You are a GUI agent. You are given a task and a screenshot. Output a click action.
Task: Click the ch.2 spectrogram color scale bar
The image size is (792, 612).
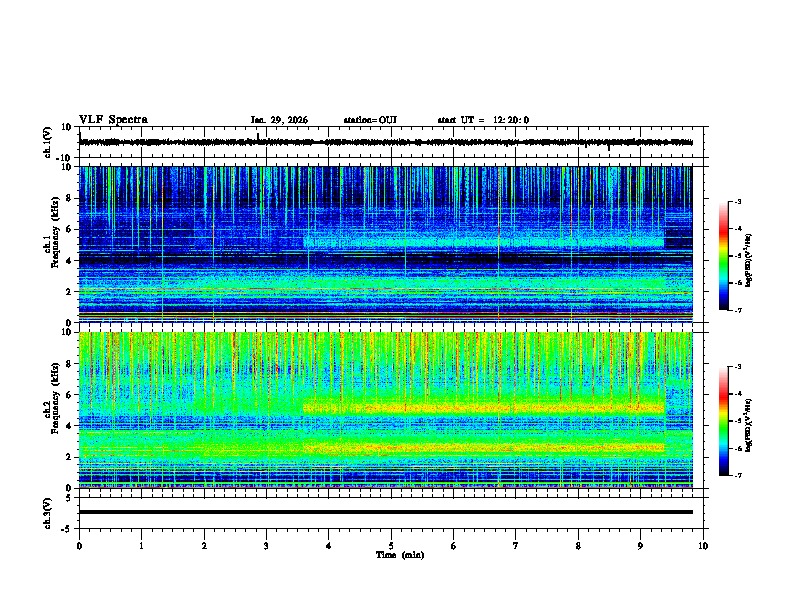724,421
